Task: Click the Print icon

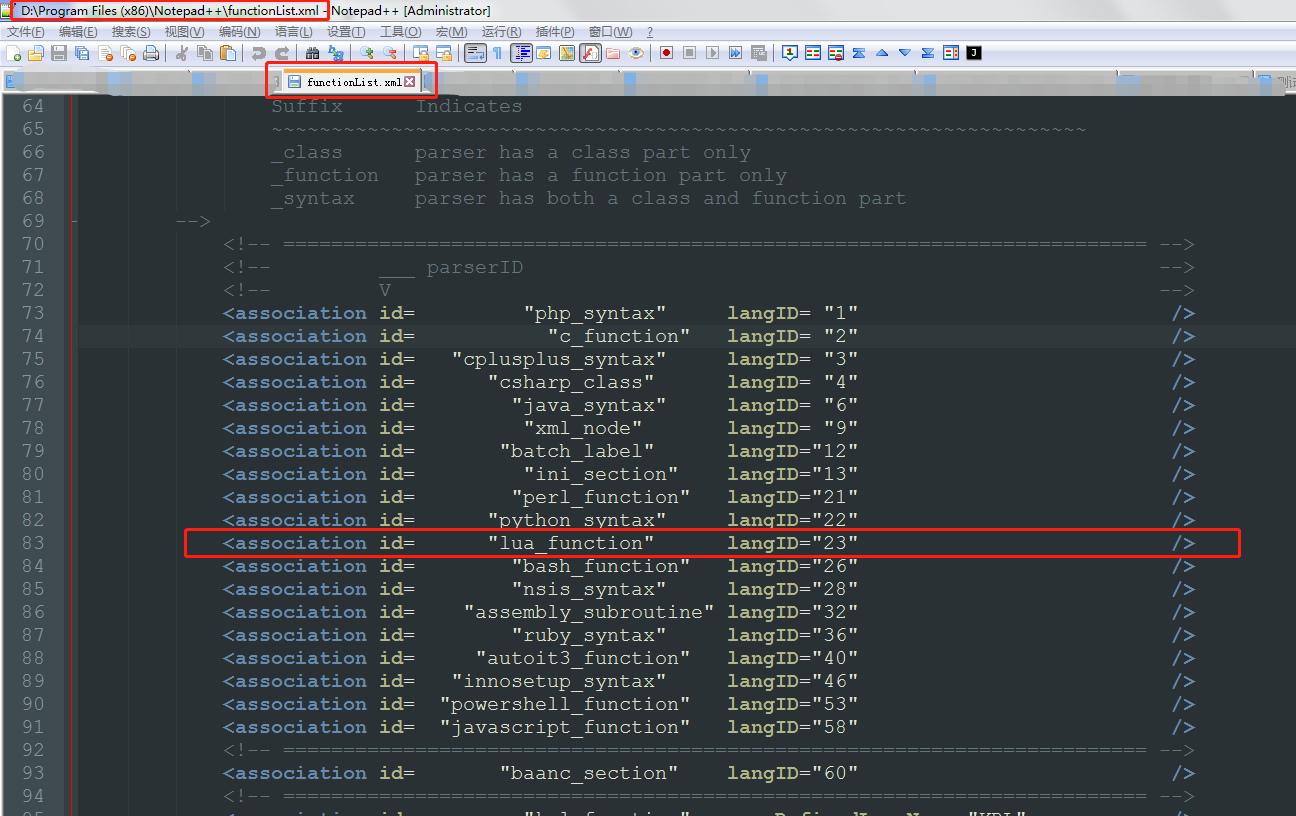Action: point(150,52)
